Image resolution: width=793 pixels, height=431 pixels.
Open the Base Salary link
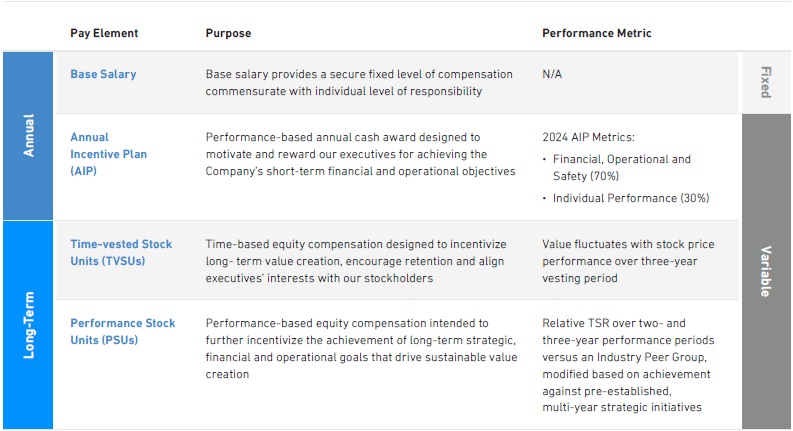(103, 74)
